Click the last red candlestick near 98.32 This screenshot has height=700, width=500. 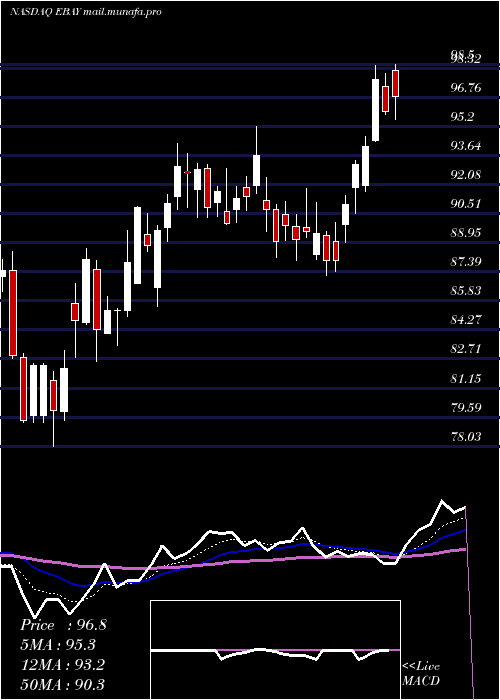[395, 83]
